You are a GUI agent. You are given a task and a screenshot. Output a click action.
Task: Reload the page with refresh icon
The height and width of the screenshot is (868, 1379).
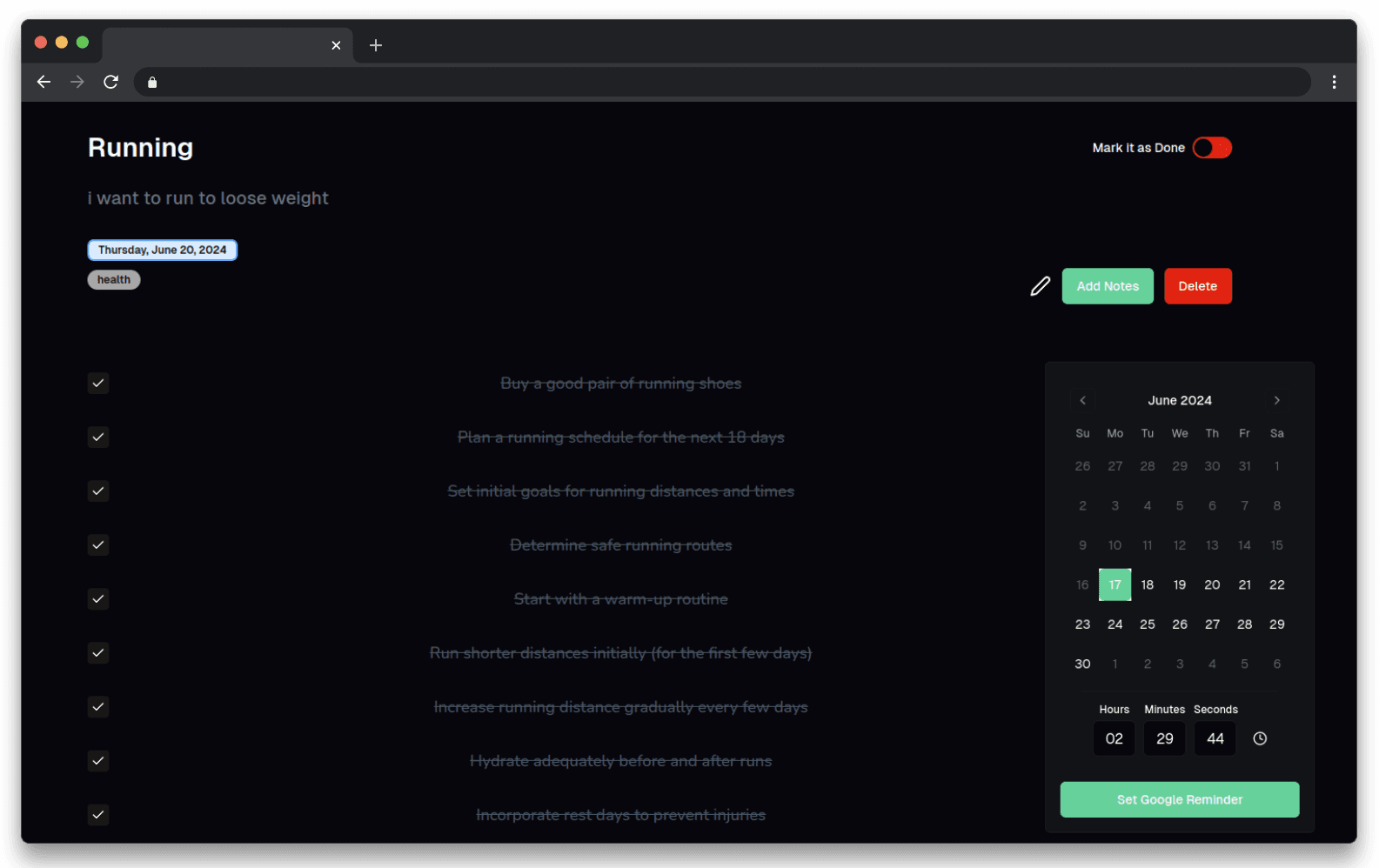pyautogui.click(x=110, y=82)
